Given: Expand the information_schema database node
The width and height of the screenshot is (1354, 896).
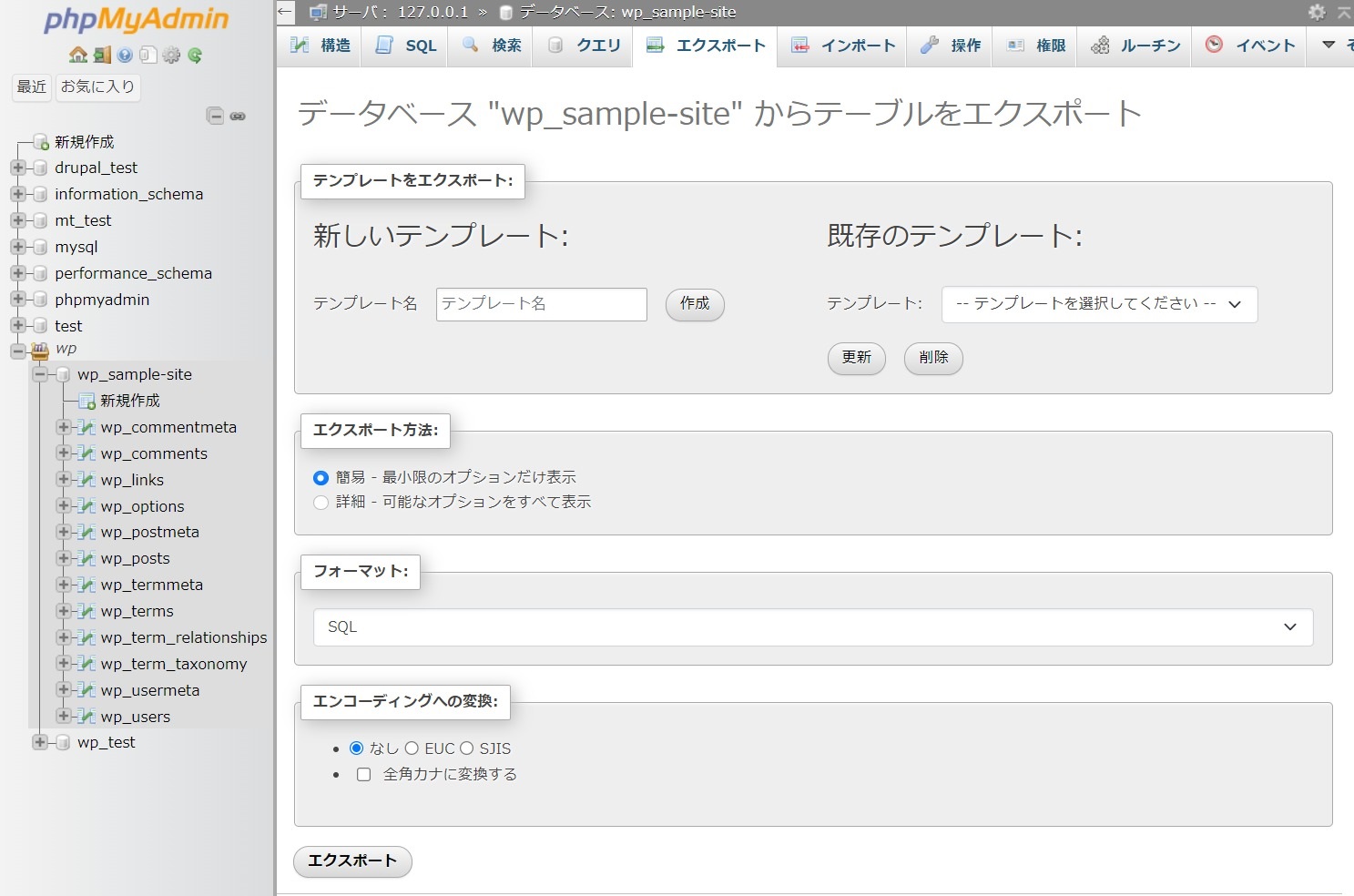Looking at the screenshot, I should (x=18, y=194).
